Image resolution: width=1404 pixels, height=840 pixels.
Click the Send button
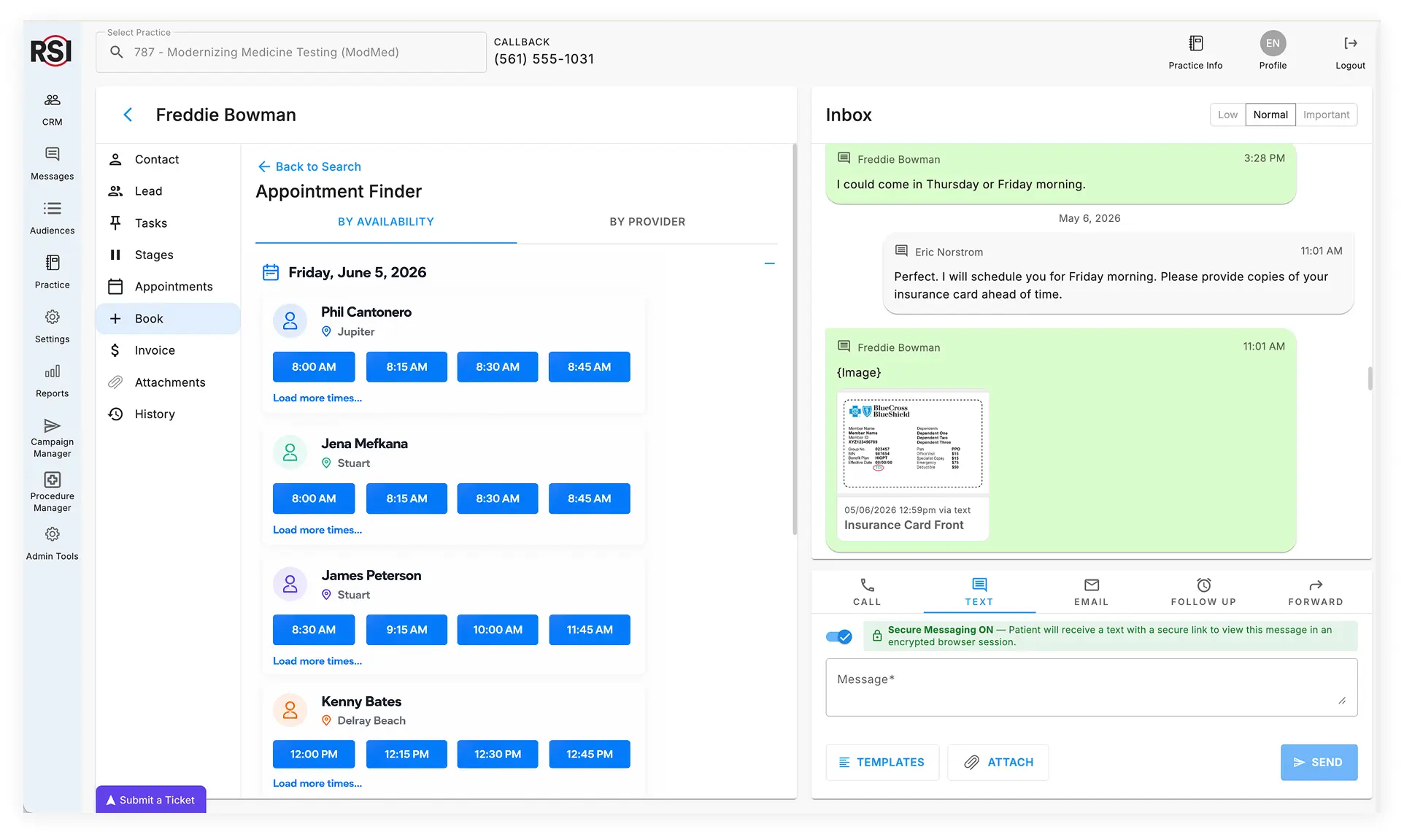coord(1319,762)
